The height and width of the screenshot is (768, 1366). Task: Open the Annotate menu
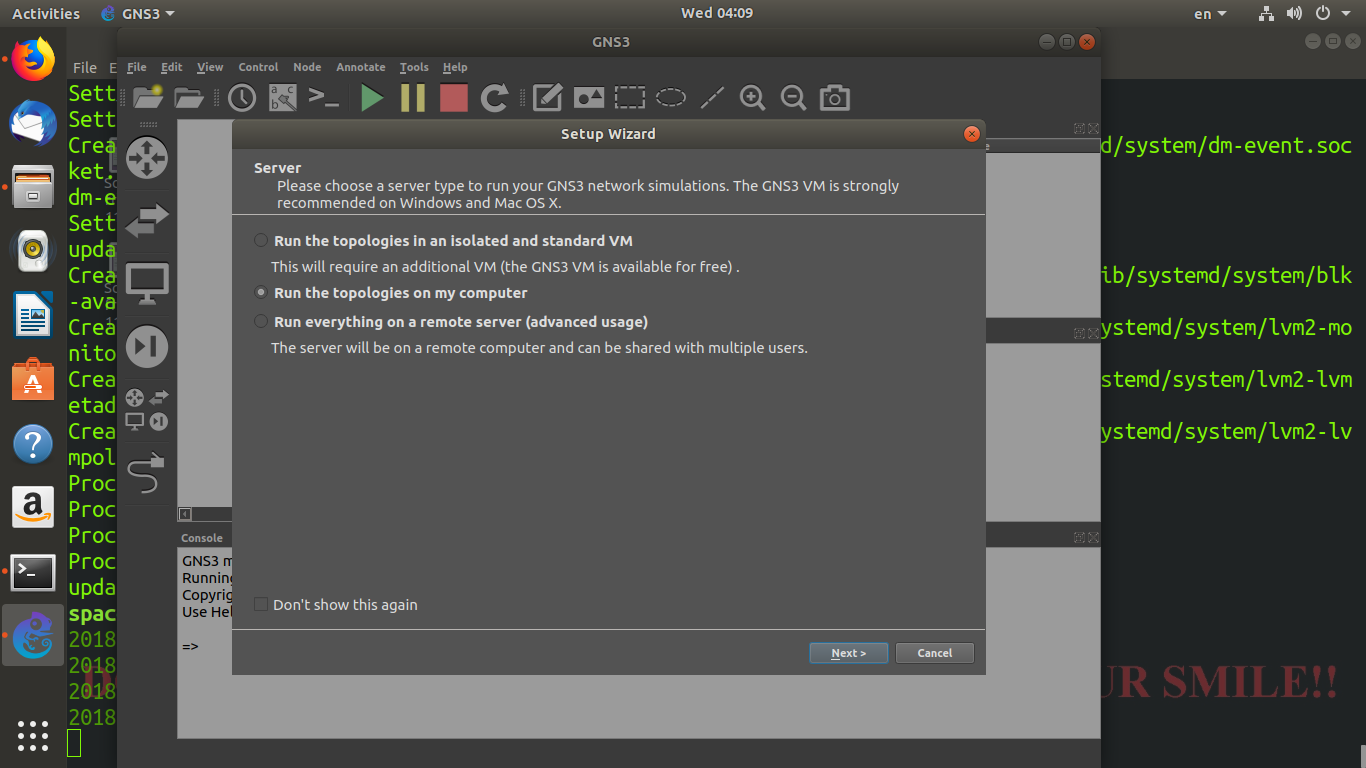click(361, 67)
